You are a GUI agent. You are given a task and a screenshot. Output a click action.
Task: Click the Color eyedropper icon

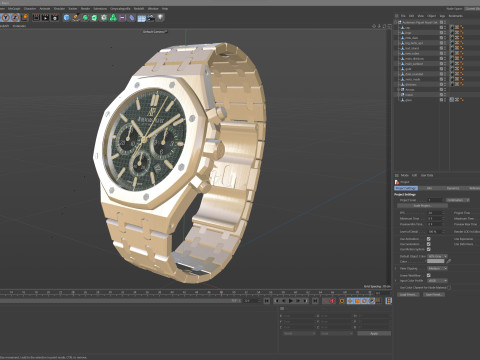point(449,261)
